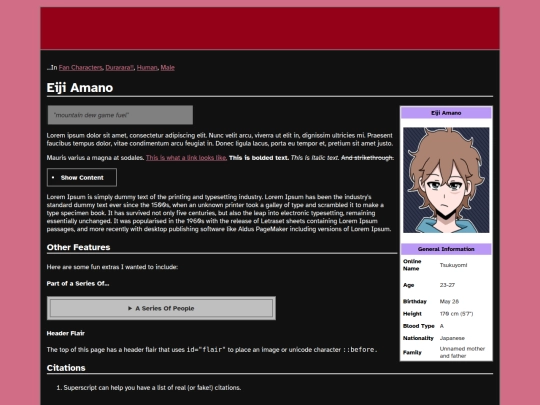Click the 'Part of a Series Of...' subheading

tap(78, 283)
